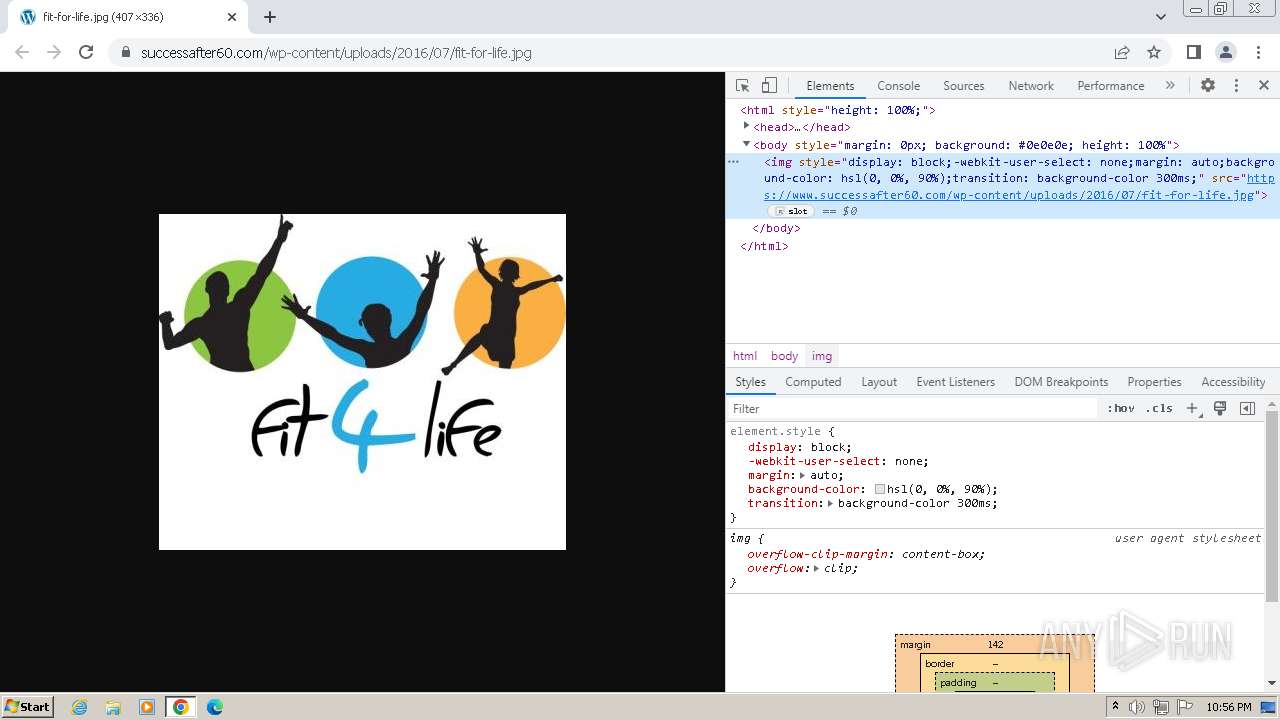The image size is (1280, 720).
Task: Close the DevTools panel
Action: pyautogui.click(x=1264, y=86)
